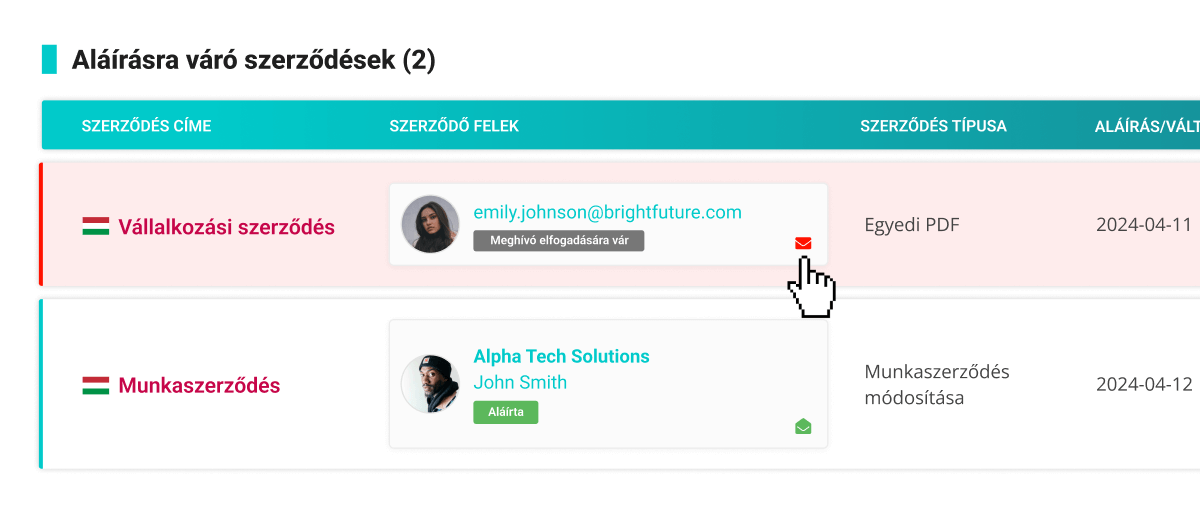
Task: Sort by the SZERZŐDÉS TÍPUSA column header
Action: 933,126
